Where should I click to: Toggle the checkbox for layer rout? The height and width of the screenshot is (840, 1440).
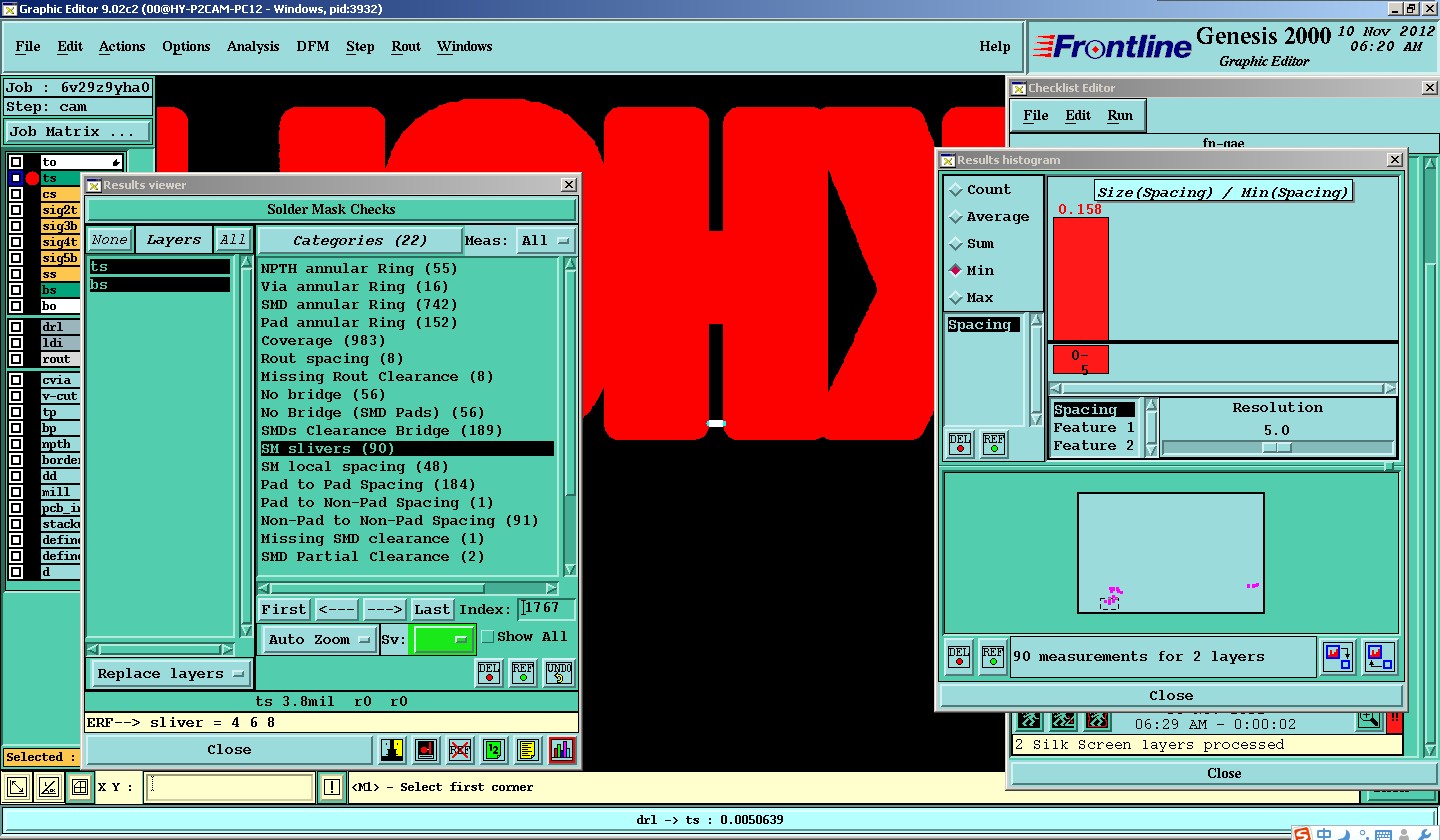(x=16, y=359)
